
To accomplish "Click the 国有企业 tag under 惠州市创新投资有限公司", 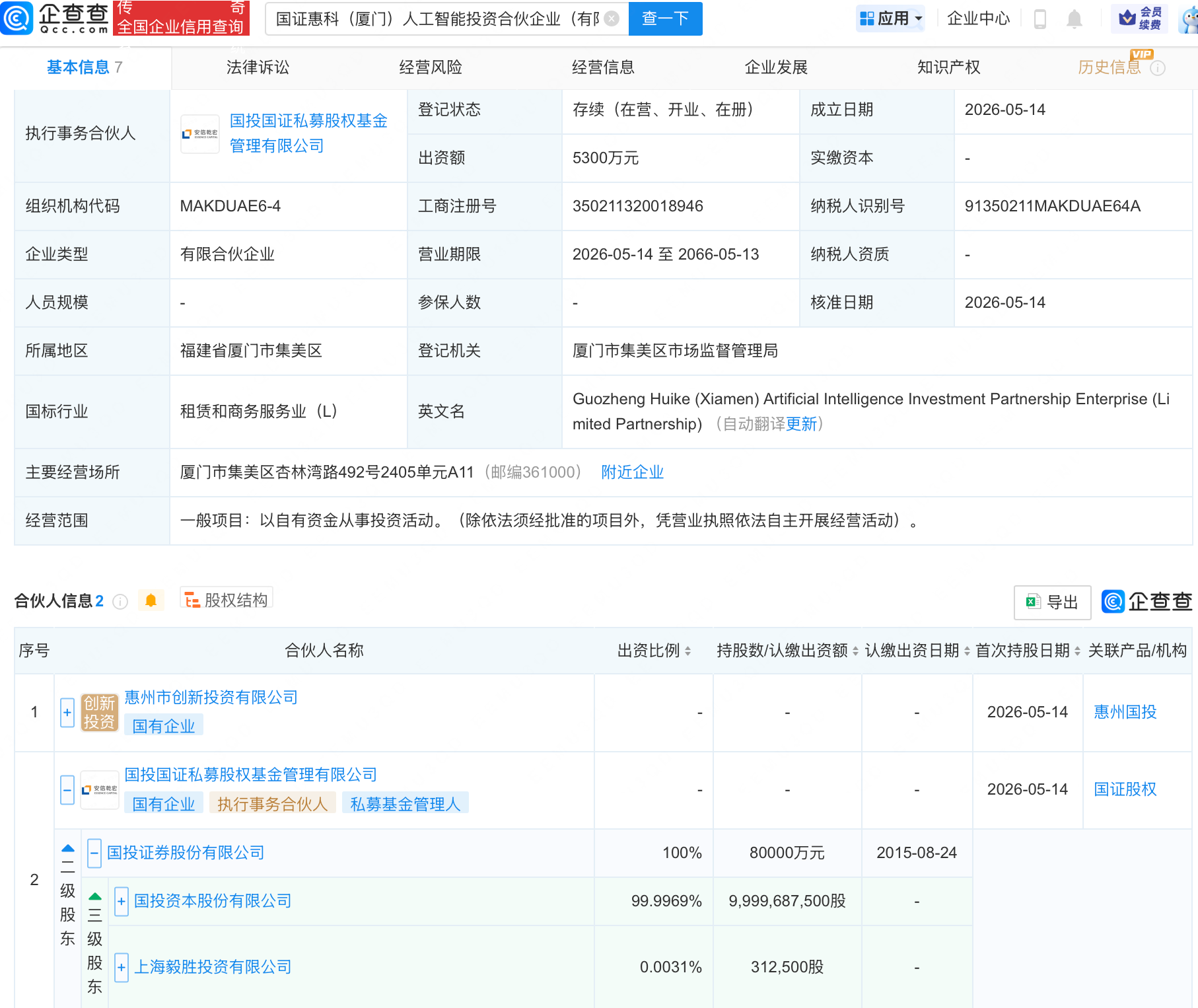I will click(164, 726).
